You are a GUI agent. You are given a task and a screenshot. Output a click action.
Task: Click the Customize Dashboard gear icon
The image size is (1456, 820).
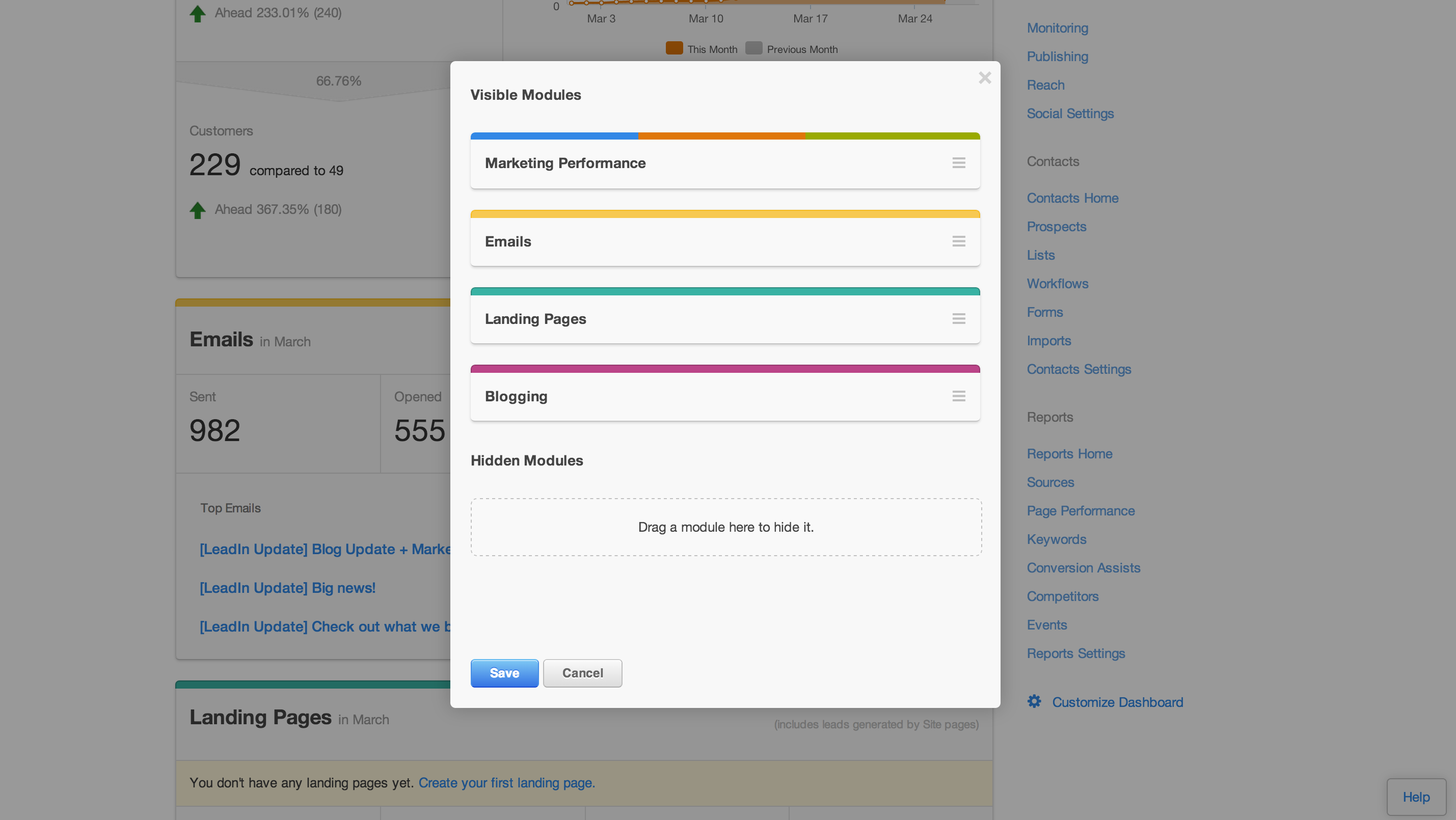(1034, 701)
